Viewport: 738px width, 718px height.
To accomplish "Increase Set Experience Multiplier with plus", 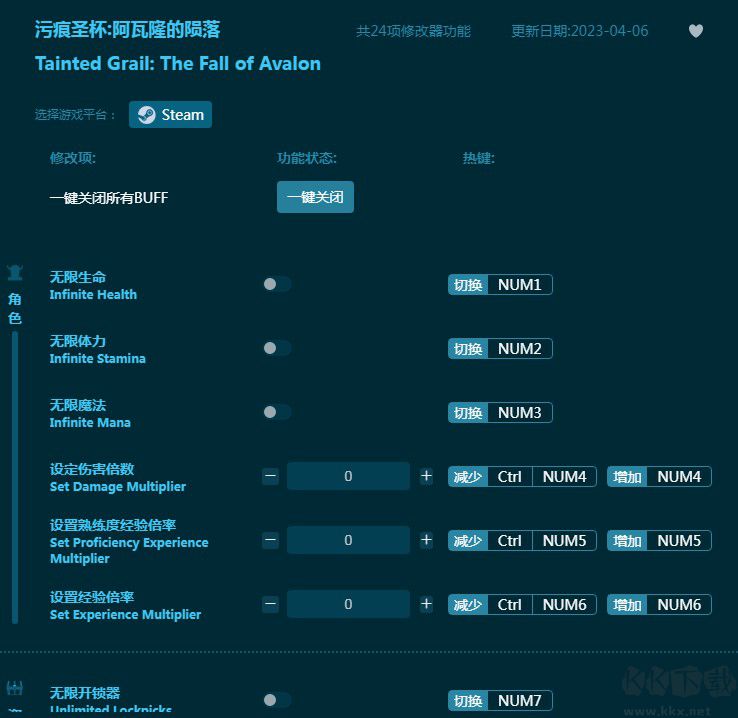I will pos(426,604).
